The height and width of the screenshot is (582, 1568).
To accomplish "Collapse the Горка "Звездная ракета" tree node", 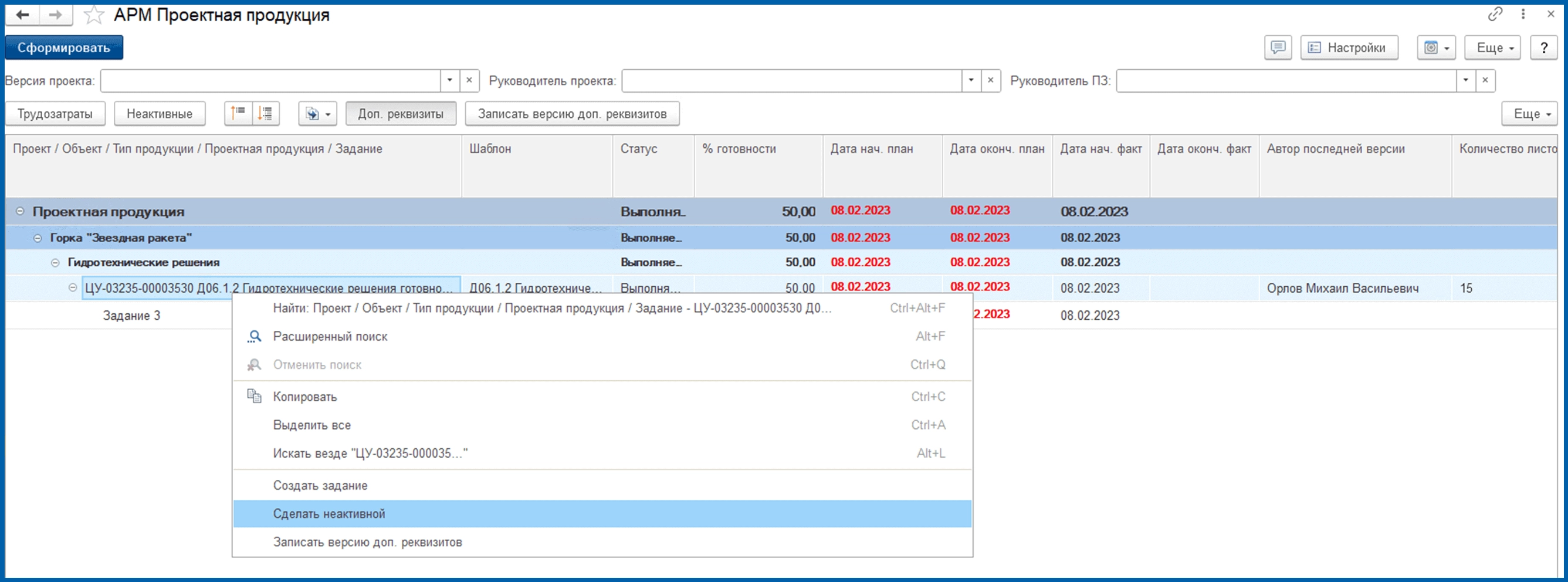I will pyautogui.click(x=38, y=238).
